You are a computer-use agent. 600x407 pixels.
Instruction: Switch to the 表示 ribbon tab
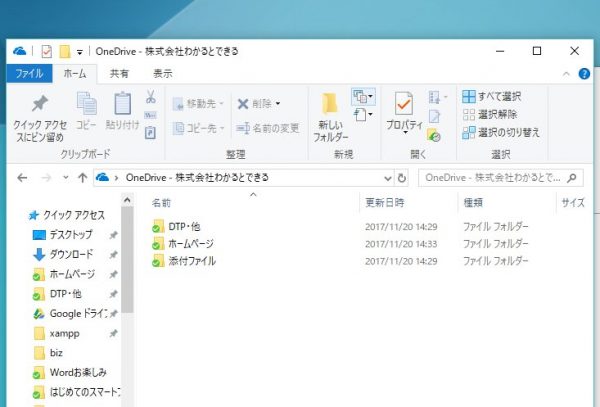coord(163,73)
